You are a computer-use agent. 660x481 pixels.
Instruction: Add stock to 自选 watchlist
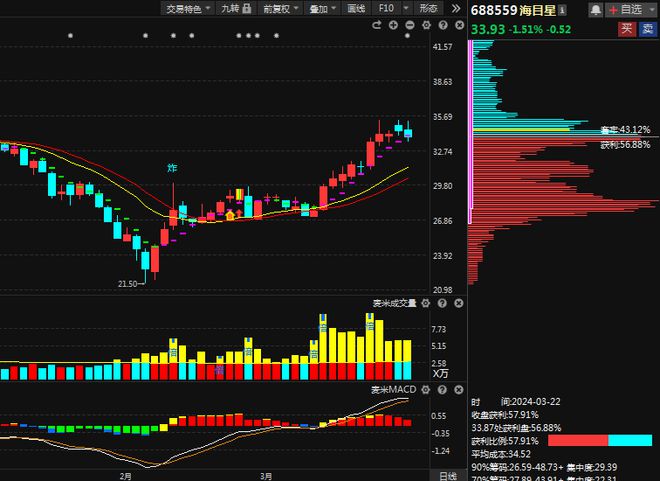coord(625,9)
